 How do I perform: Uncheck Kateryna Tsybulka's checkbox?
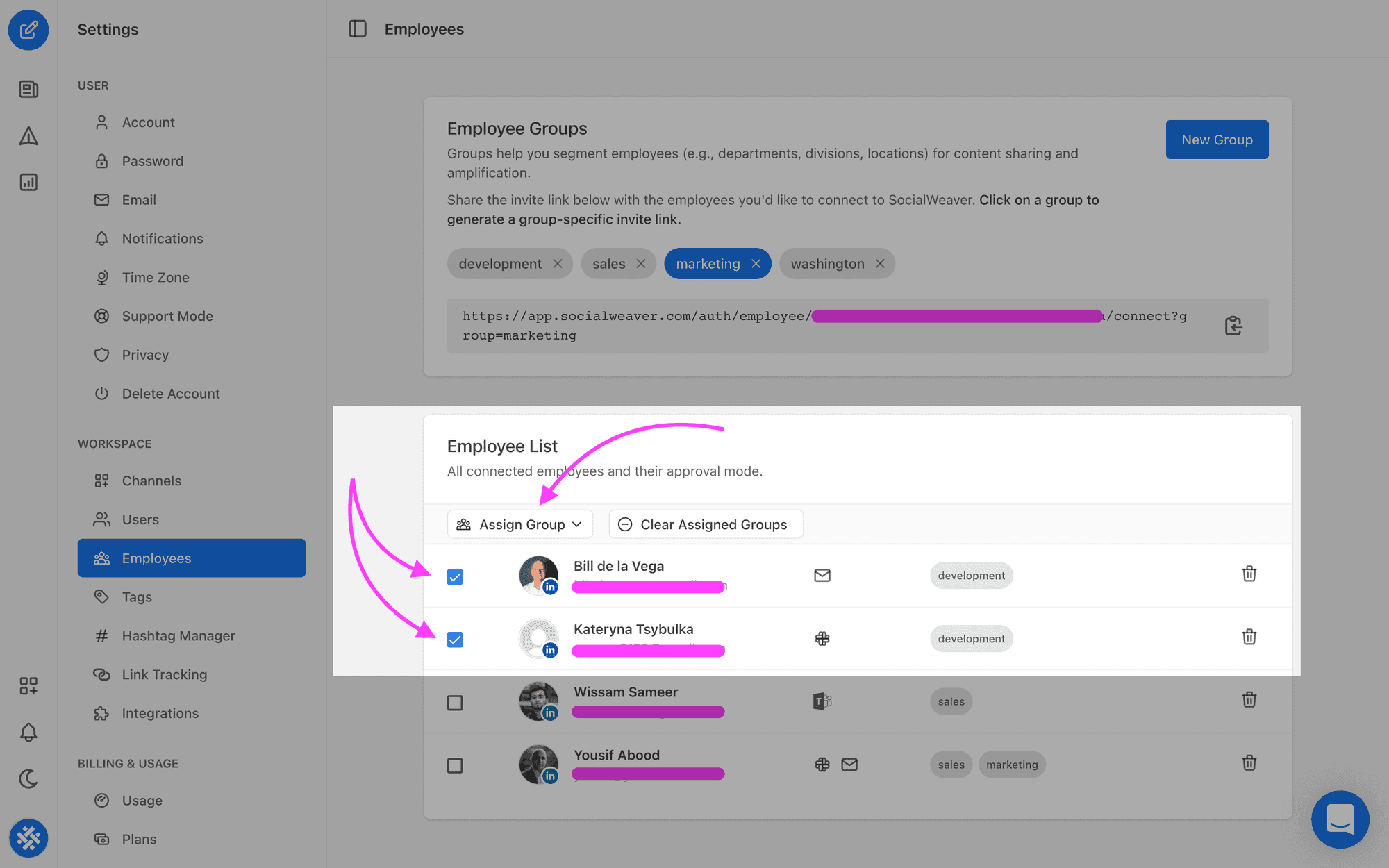coord(455,640)
